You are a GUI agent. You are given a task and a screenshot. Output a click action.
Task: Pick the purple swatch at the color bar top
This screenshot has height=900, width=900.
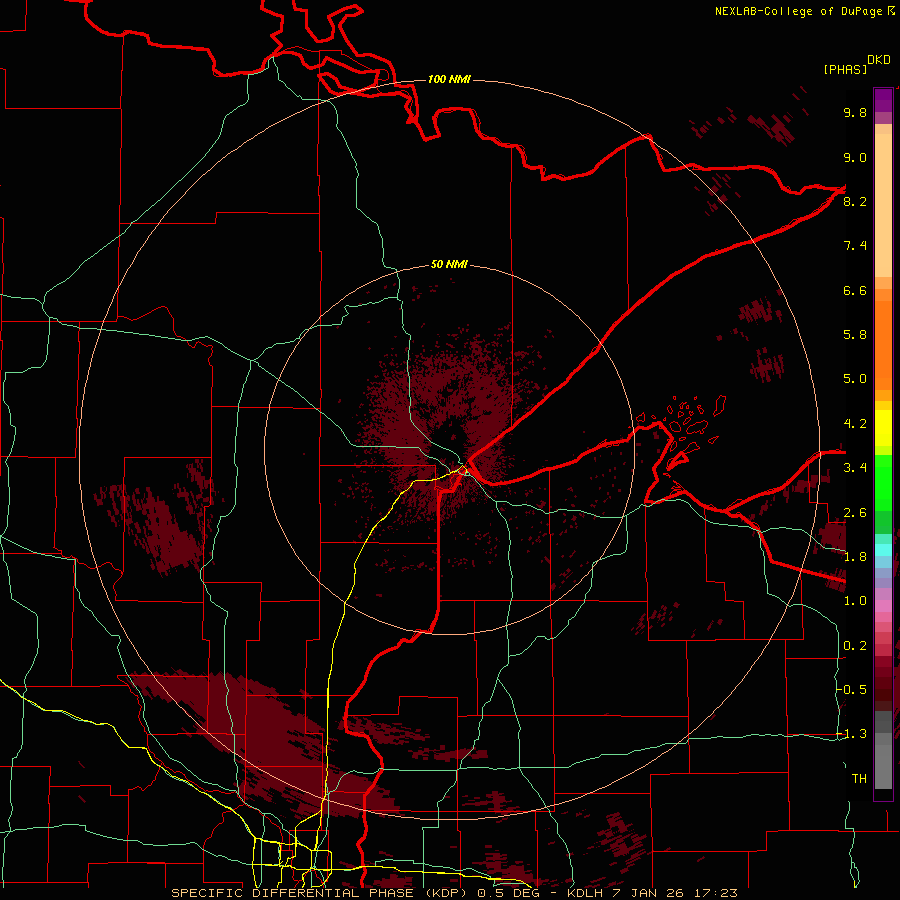(883, 100)
